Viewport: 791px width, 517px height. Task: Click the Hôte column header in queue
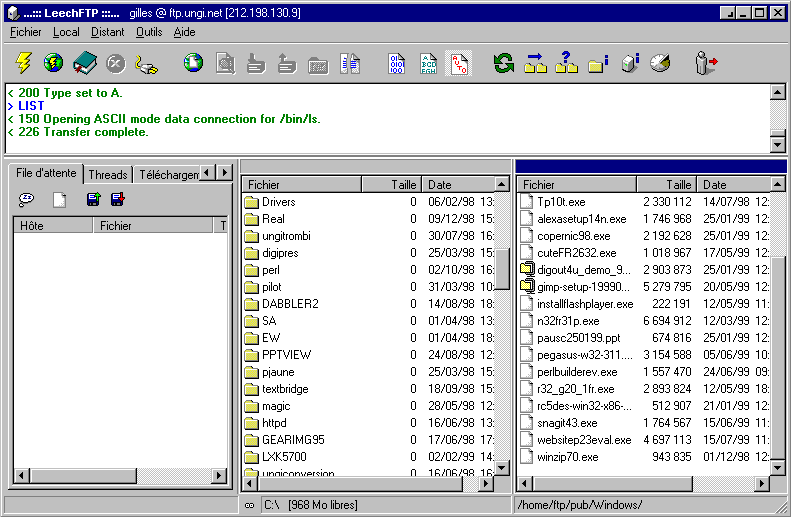click(53, 225)
